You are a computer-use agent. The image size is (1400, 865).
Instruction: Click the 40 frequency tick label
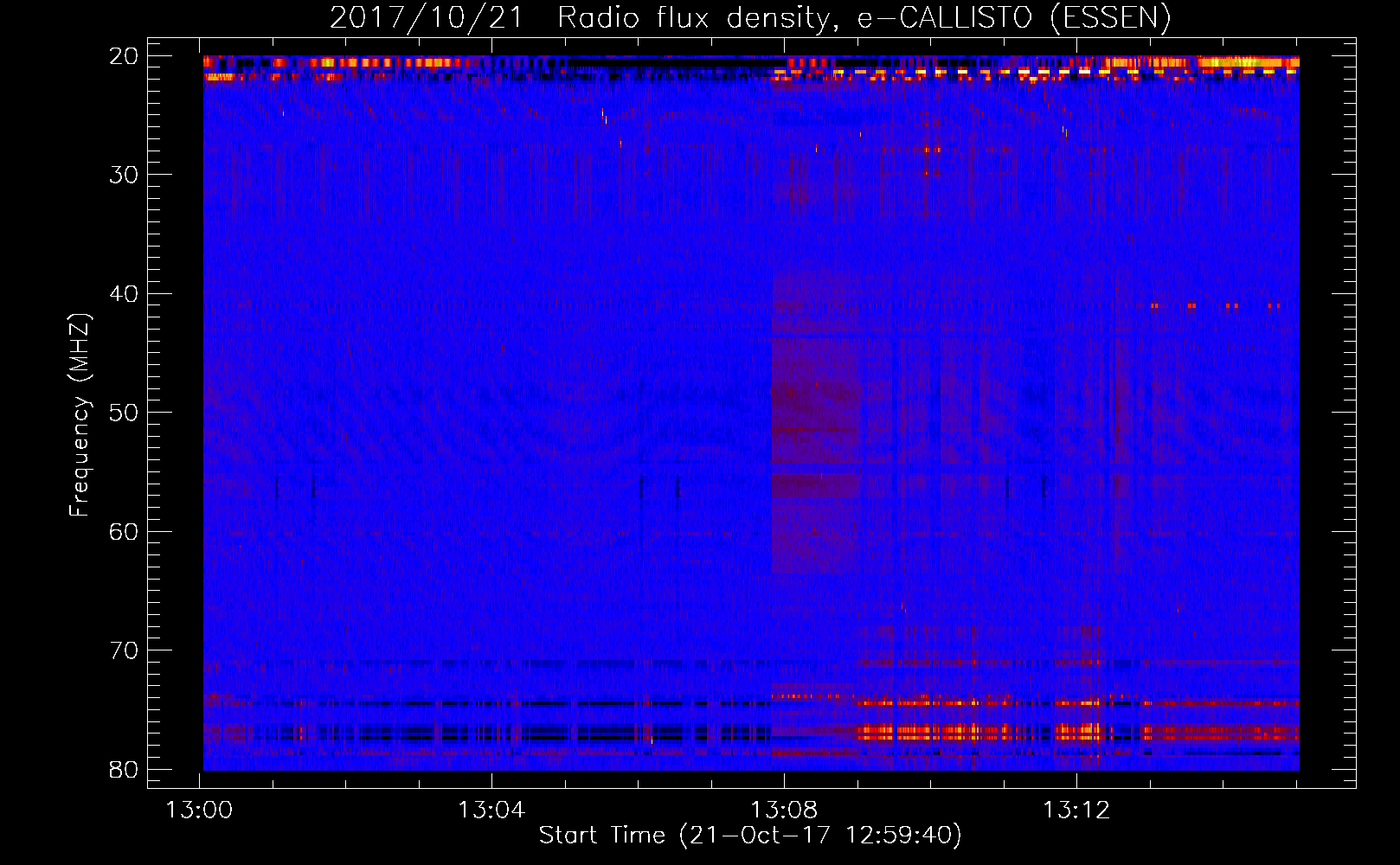(124, 294)
